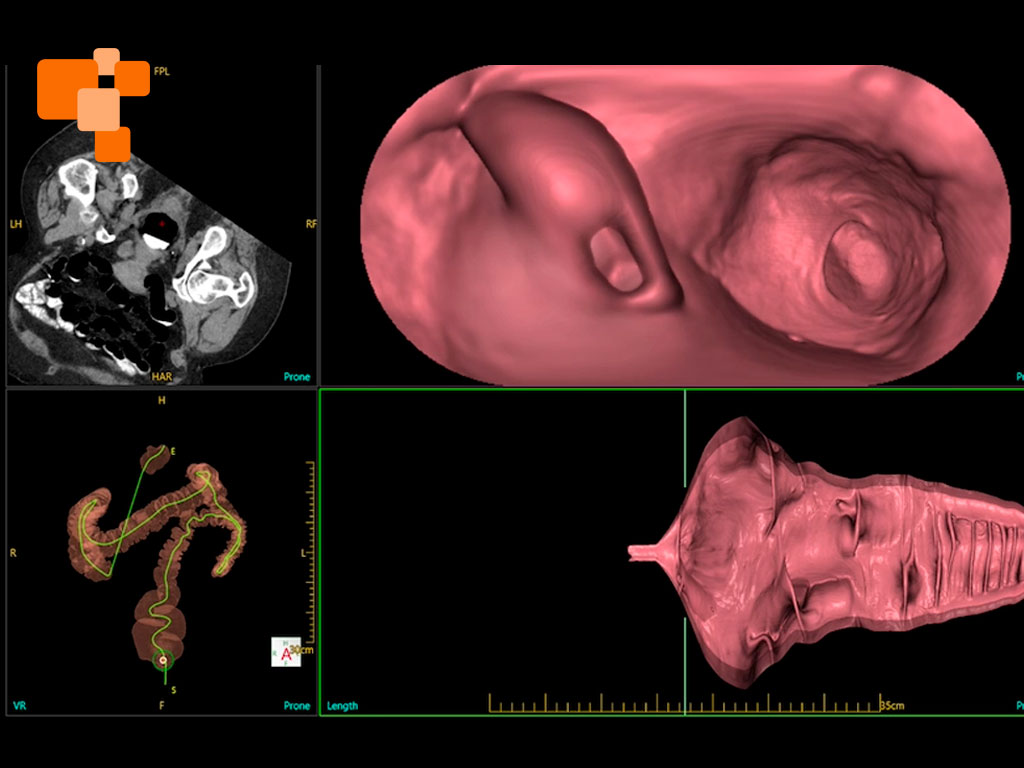Image resolution: width=1024 pixels, height=768 pixels.
Task: Click the 'Length' label in the filet view
Action: point(342,706)
